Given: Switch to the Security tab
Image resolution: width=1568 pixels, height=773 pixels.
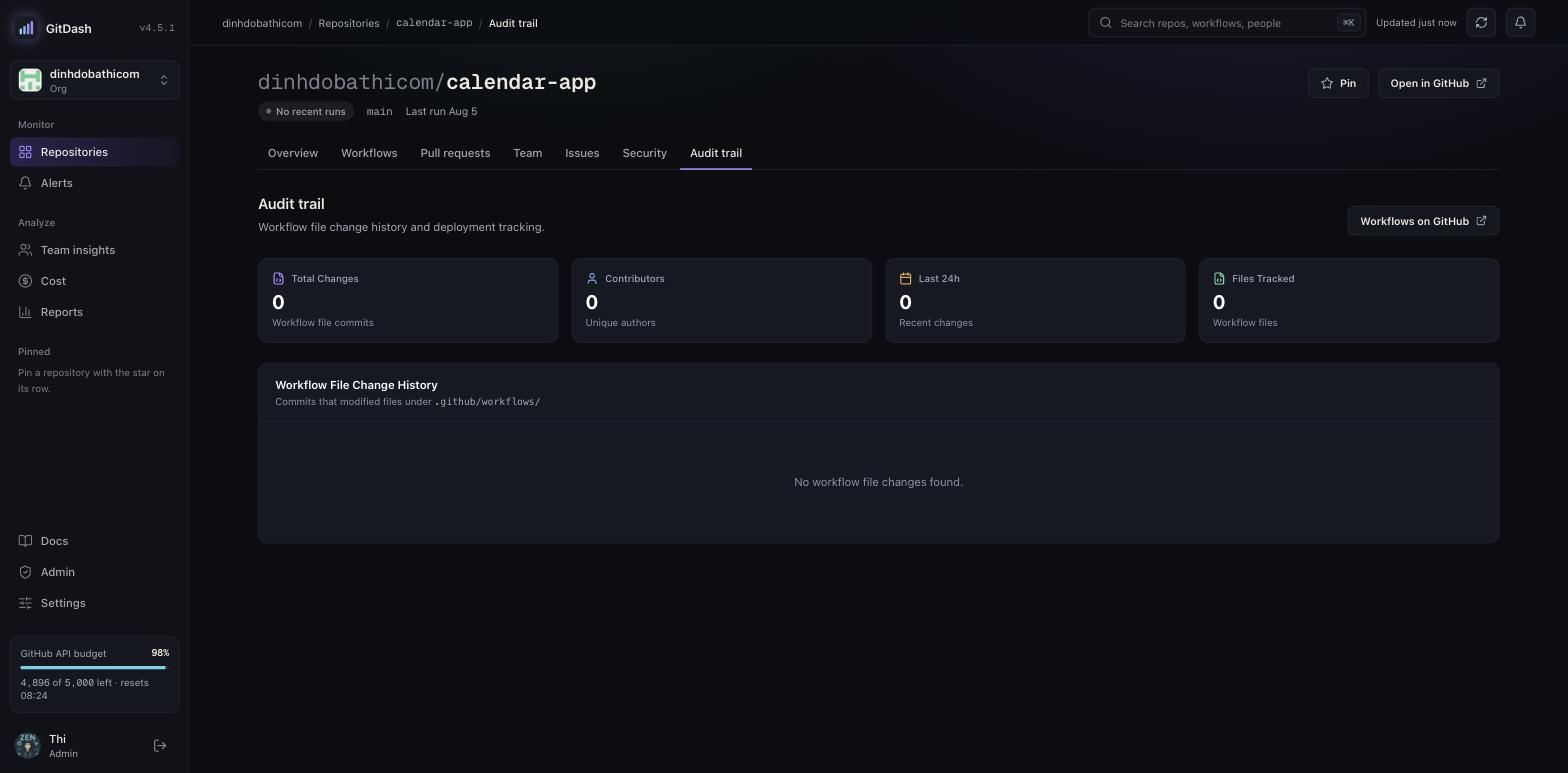Looking at the screenshot, I should (x=644, y=153).
